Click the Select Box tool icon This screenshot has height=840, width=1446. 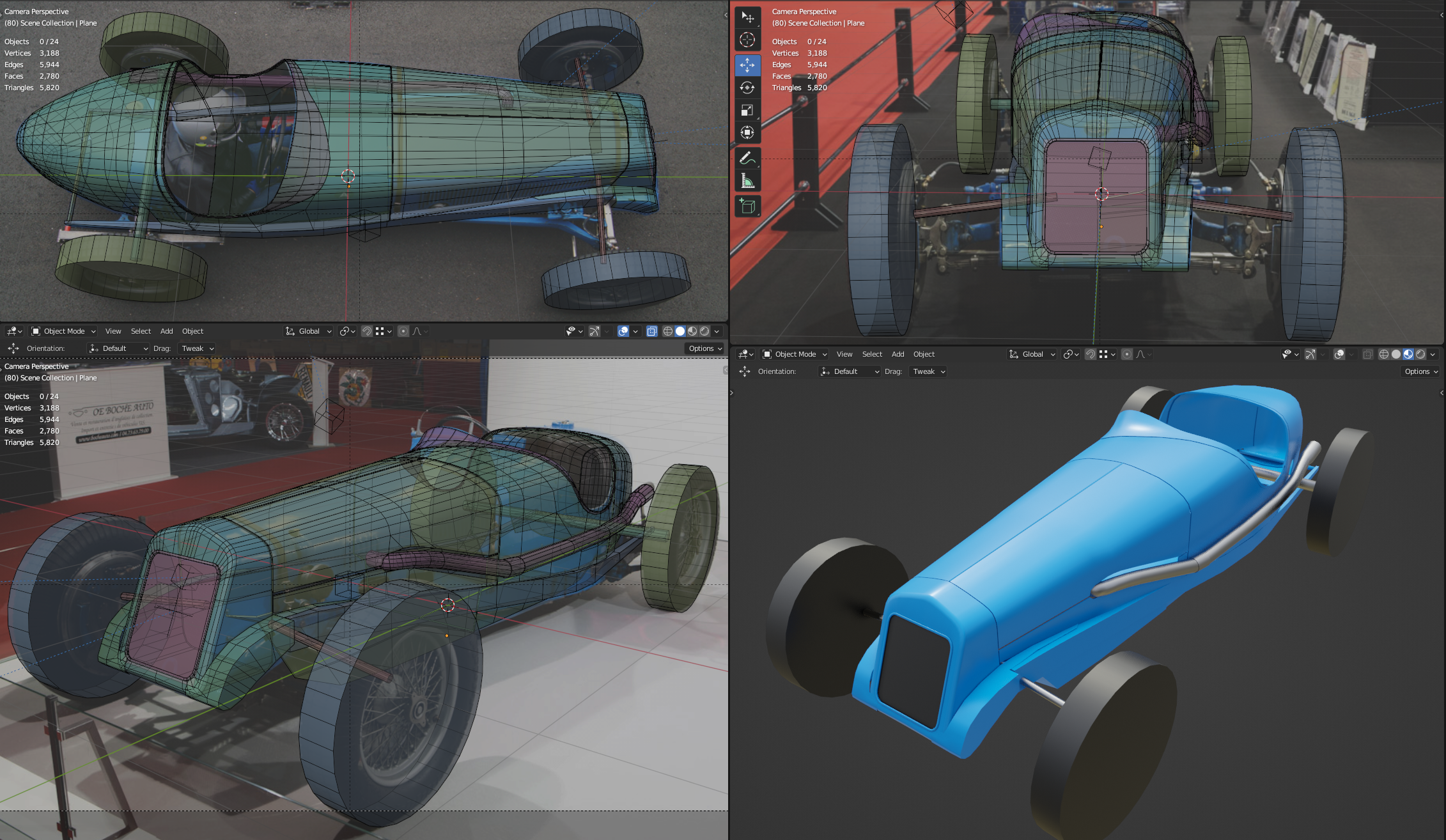(x=747, y=17)
